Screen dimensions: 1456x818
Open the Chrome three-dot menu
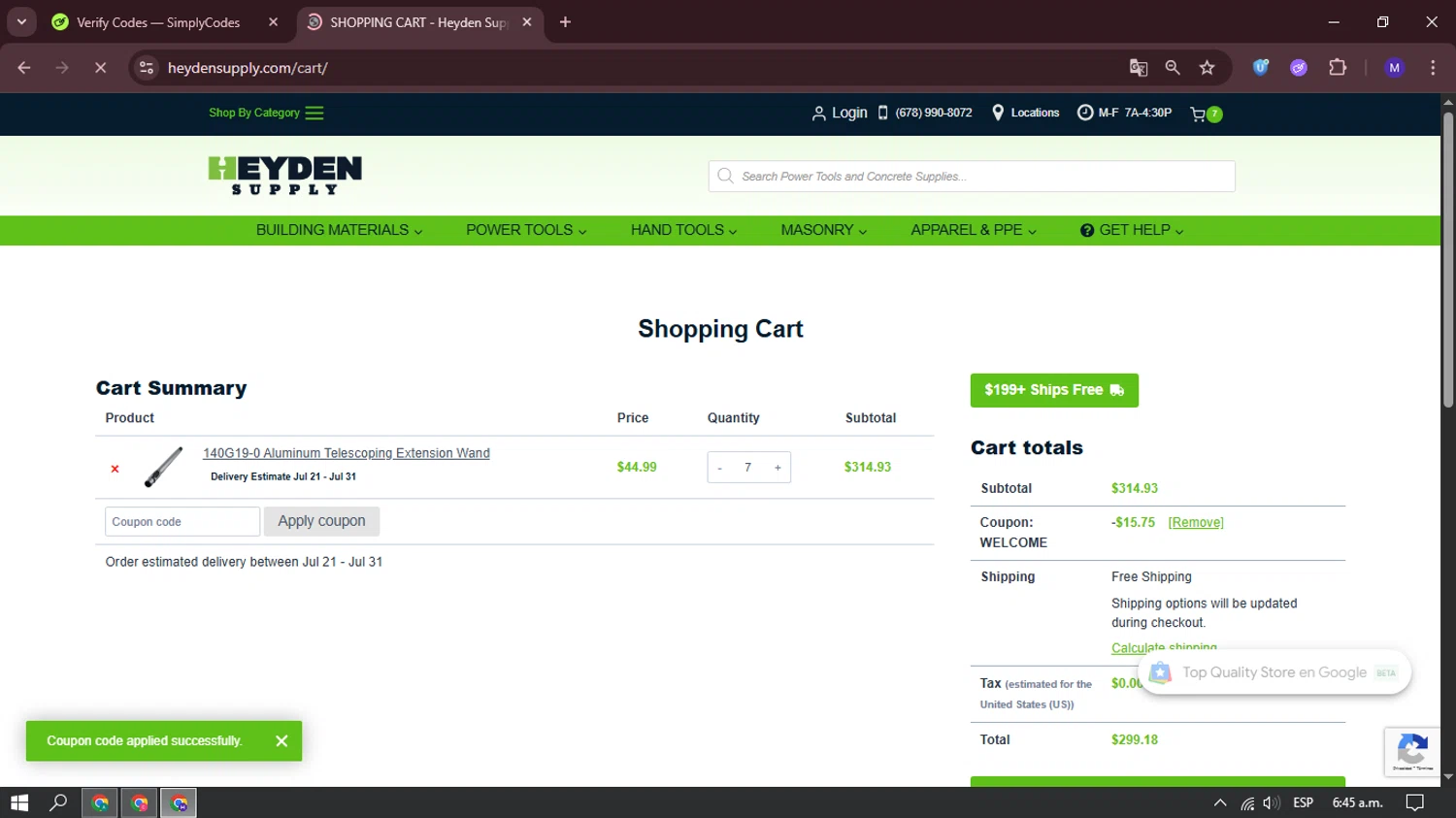tap(1433, 68)
